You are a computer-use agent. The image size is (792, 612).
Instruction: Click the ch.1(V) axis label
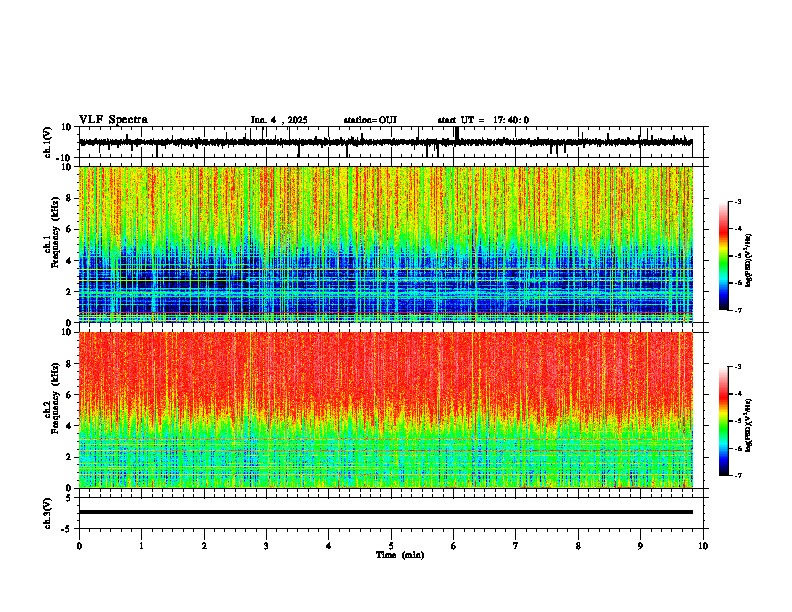pos(48,142)
